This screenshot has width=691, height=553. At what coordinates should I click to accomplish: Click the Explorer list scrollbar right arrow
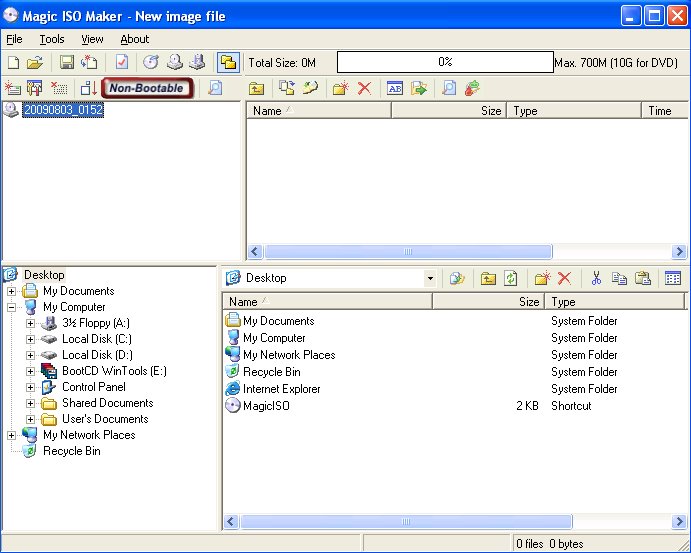click(x=679, y=522)
